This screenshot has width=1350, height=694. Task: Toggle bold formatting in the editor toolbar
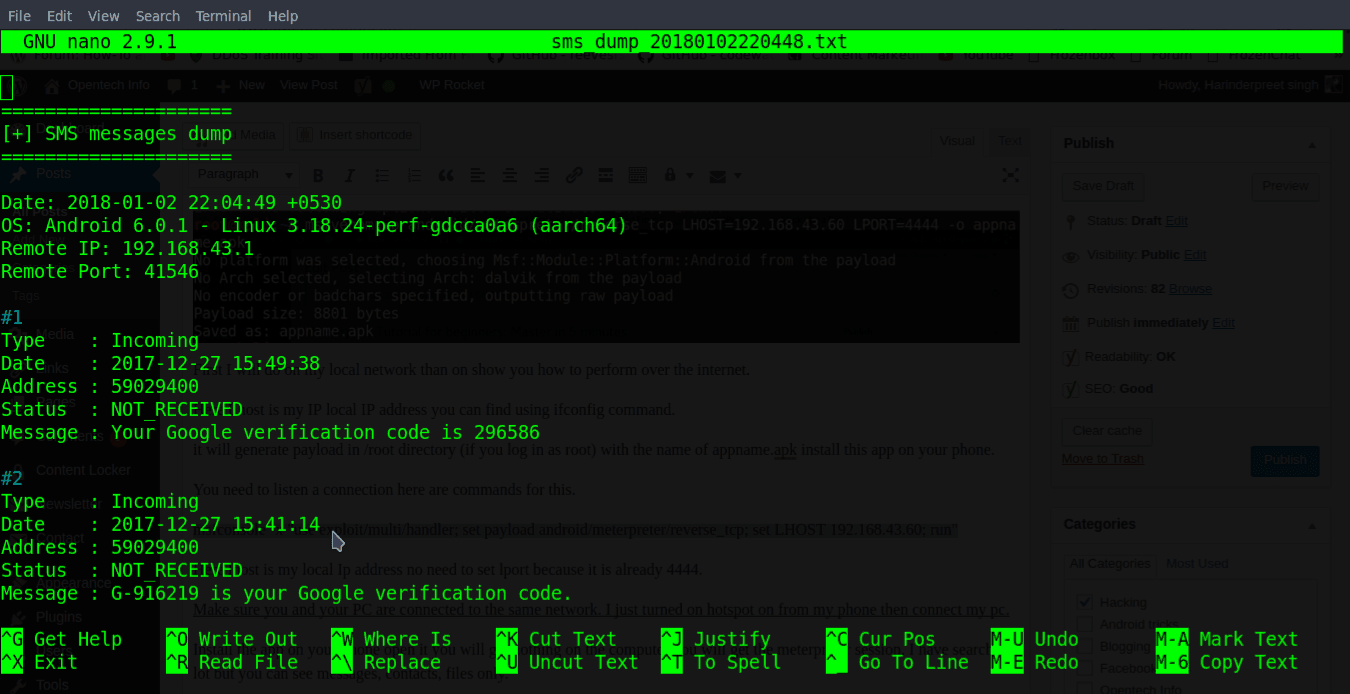click(x=318, y=175)
